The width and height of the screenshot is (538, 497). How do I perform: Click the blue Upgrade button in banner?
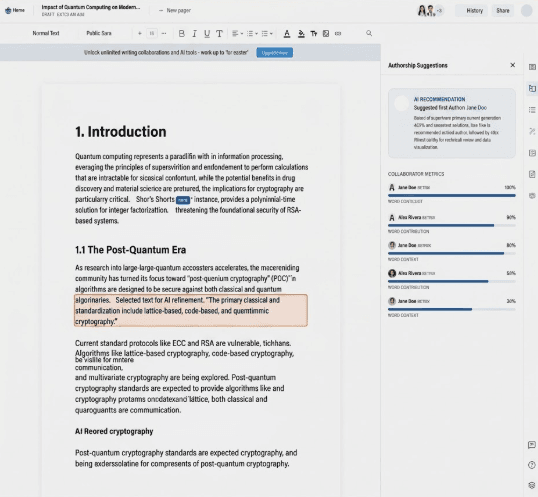click(274, 53)
